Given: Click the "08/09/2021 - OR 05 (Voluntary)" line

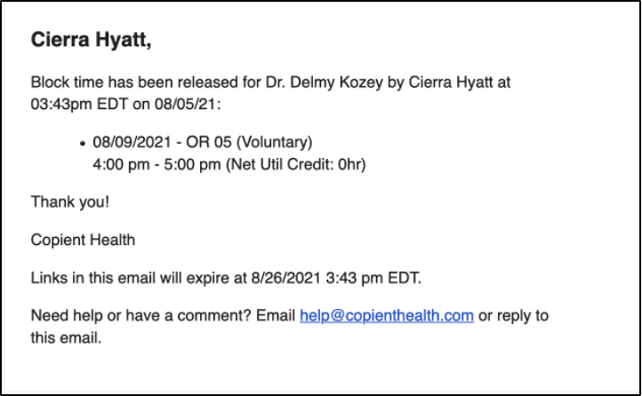Looking at the screenshot, I should point(202,142).
